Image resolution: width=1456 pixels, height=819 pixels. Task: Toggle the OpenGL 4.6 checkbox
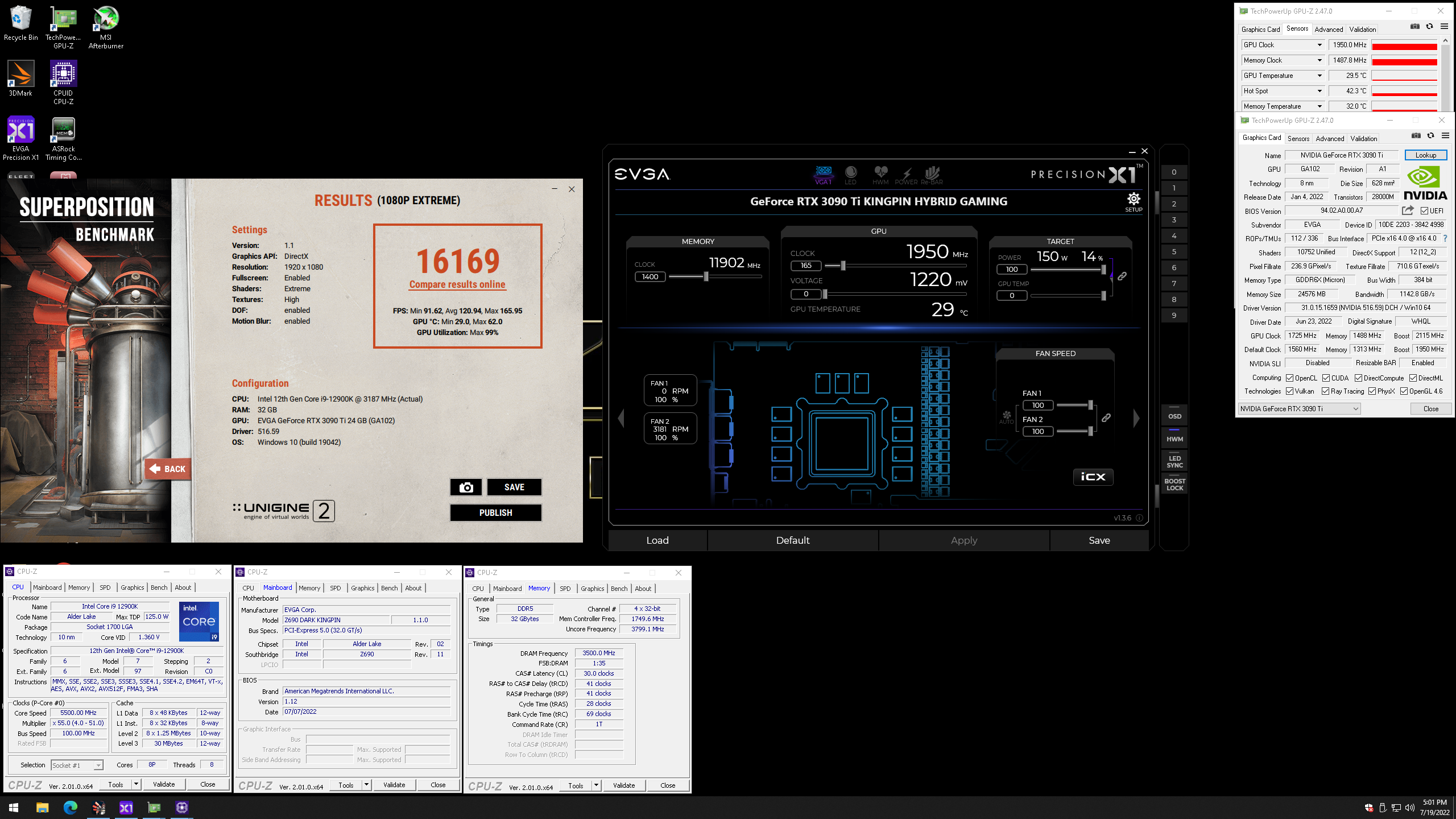[x=1404, y=391]
